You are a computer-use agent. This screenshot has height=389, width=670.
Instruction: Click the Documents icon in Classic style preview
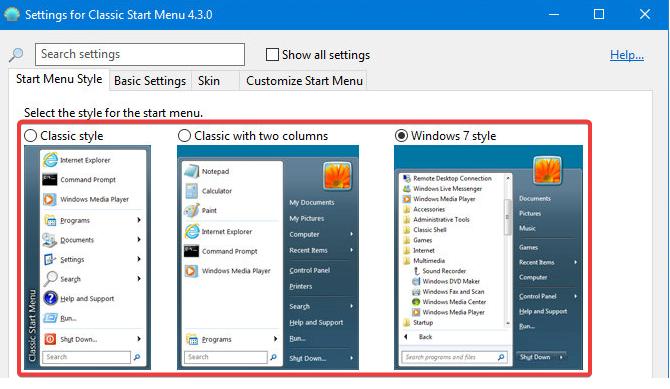click(50, 240)
